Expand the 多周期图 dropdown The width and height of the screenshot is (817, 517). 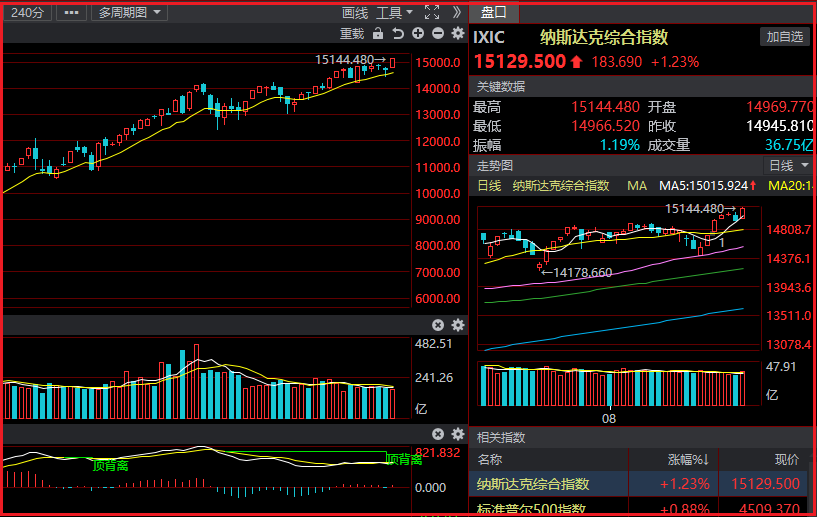(129, 12)
